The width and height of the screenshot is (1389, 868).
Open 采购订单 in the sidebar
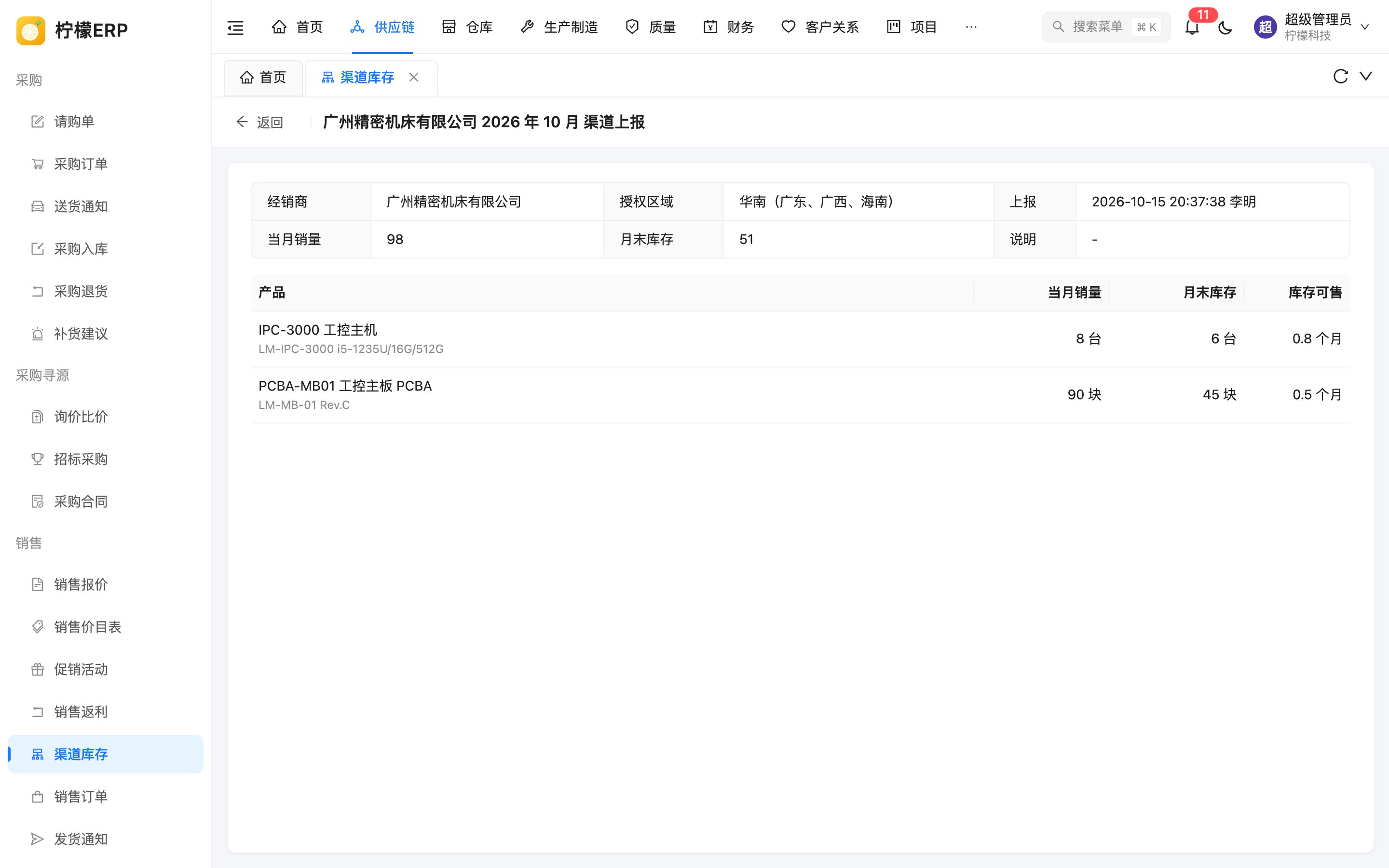click(106, 164)
